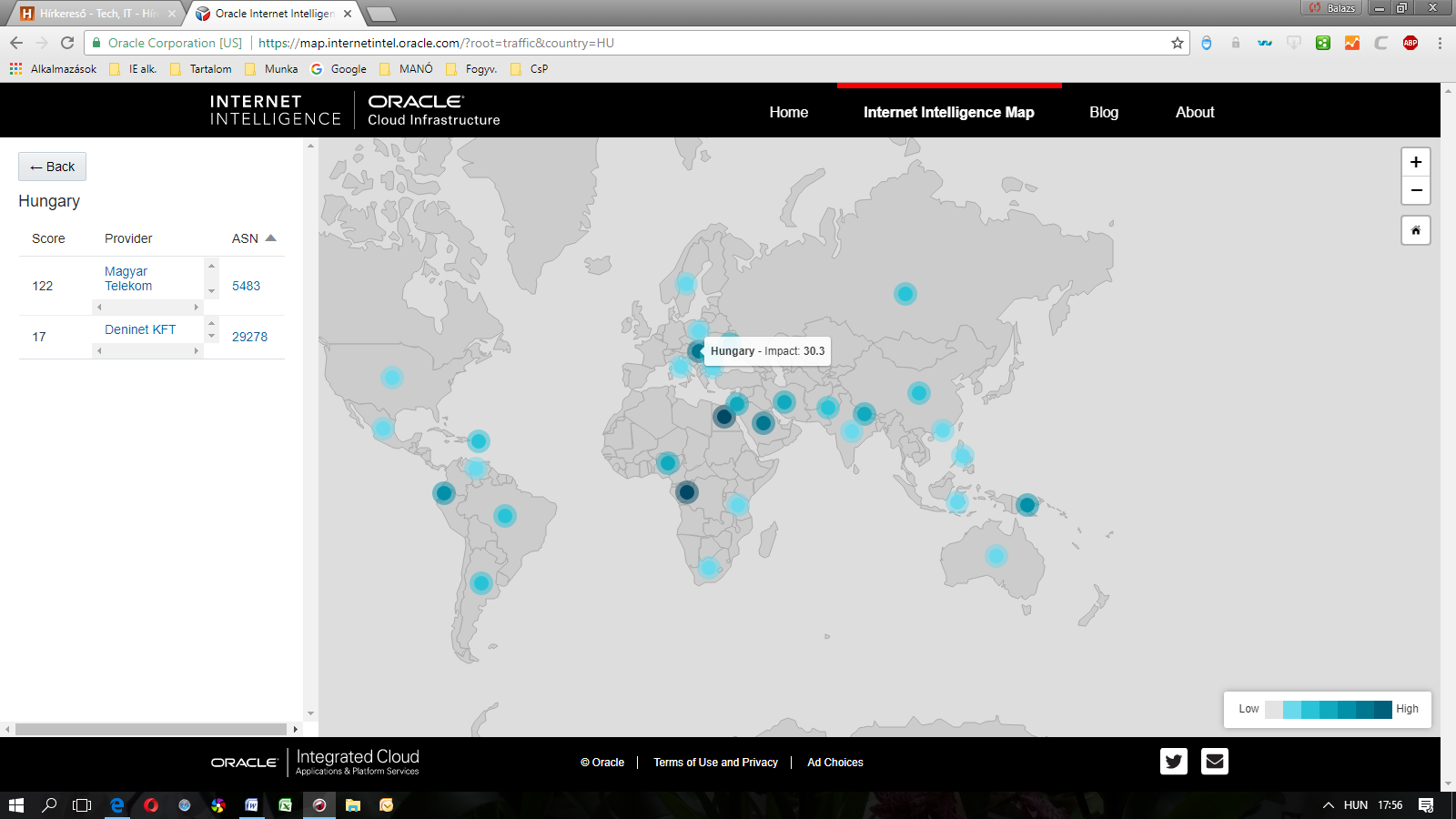Open Windows Start menu
The image size is (1456, 819).
(16, 804)
